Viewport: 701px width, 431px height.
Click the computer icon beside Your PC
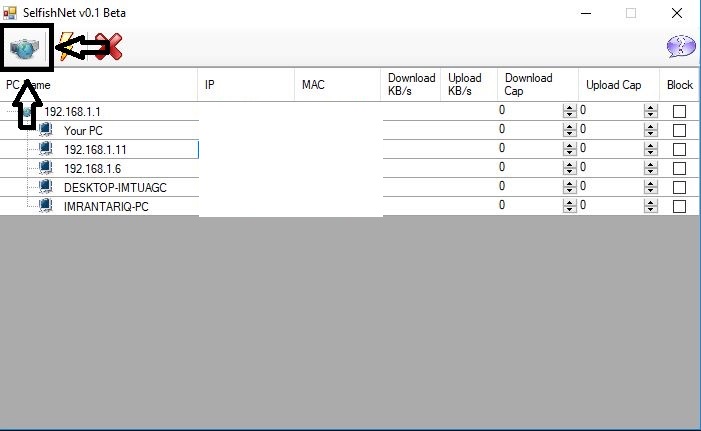point(46,130)
